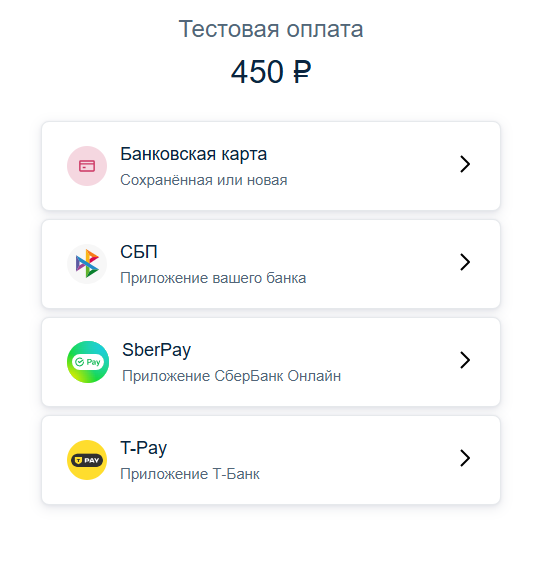Click the 'Тестовая оплата' heading
Viewport: 546px width, 581px height.
coord(271,29)
